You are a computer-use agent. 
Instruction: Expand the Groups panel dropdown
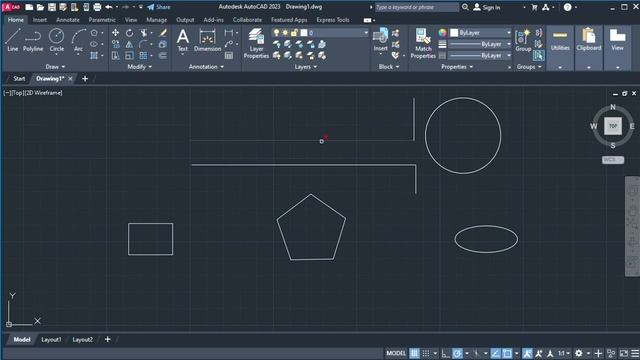click(529, 67)
